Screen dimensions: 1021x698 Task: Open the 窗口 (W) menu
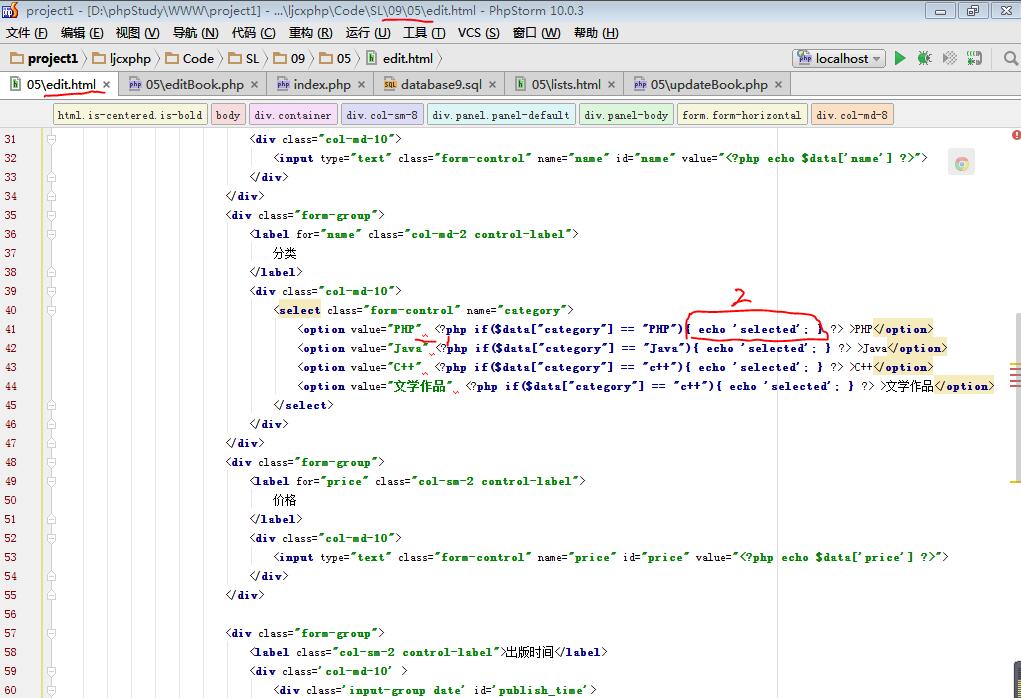click(537, 33)
